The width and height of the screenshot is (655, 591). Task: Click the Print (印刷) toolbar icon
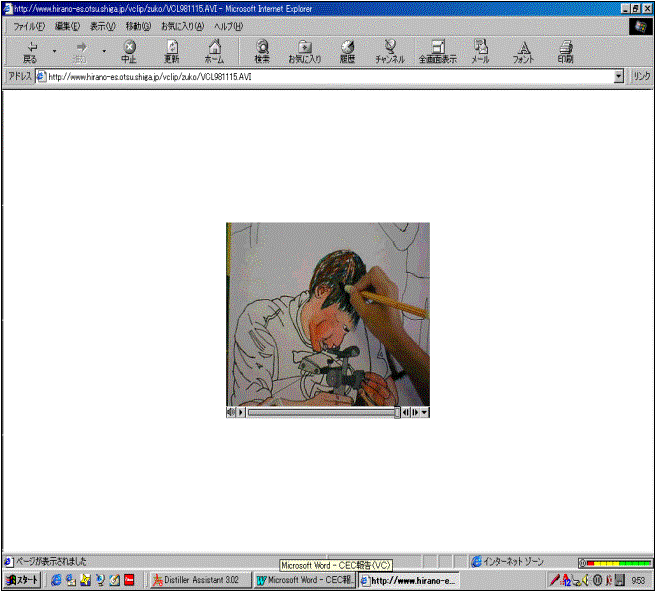(566, 52)
